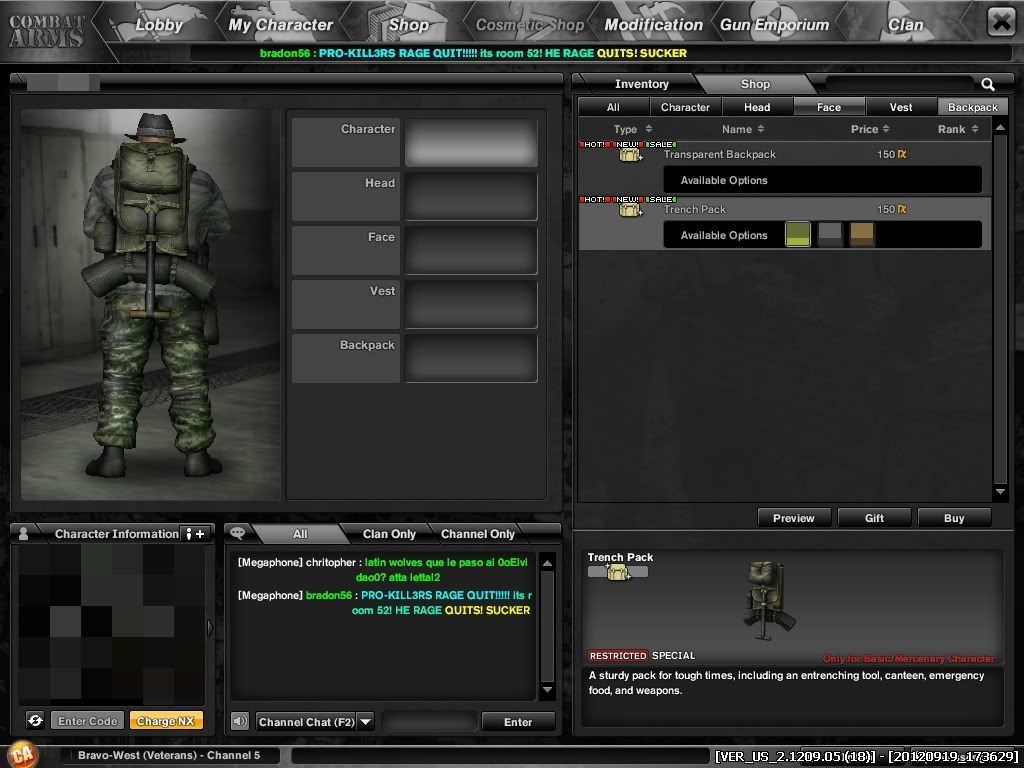Select the Face category filter
1024x768 pixels.
(828, 107)
